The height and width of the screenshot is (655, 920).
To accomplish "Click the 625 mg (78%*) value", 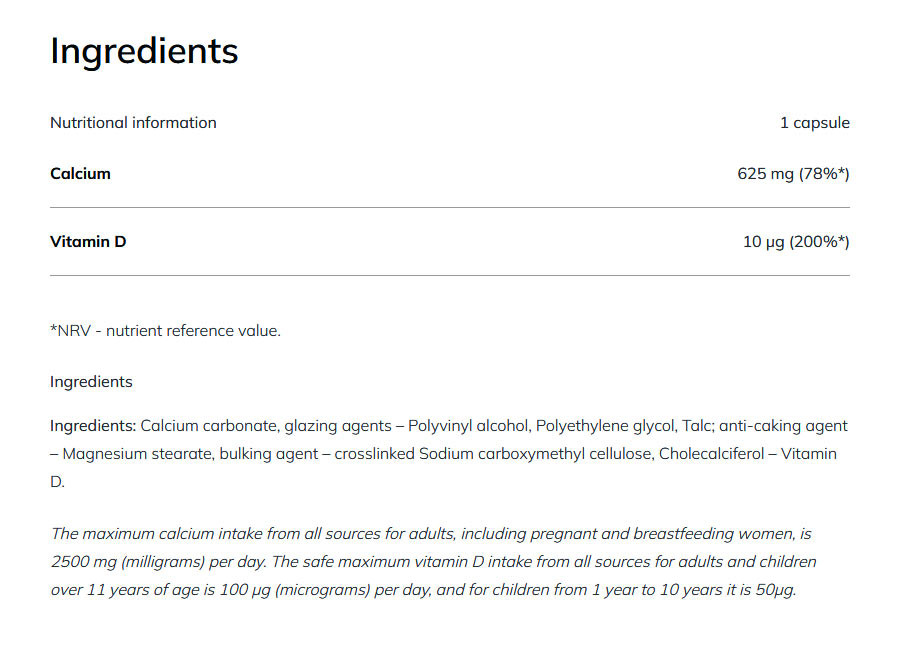I will pyautogui.click(x=793, y=174).
